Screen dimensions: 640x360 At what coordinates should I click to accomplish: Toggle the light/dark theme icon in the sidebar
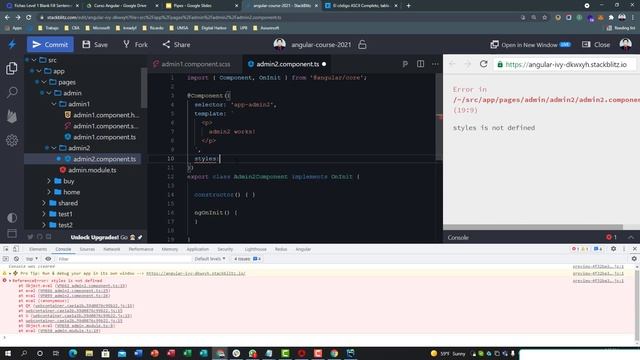[x=12, y=218]
